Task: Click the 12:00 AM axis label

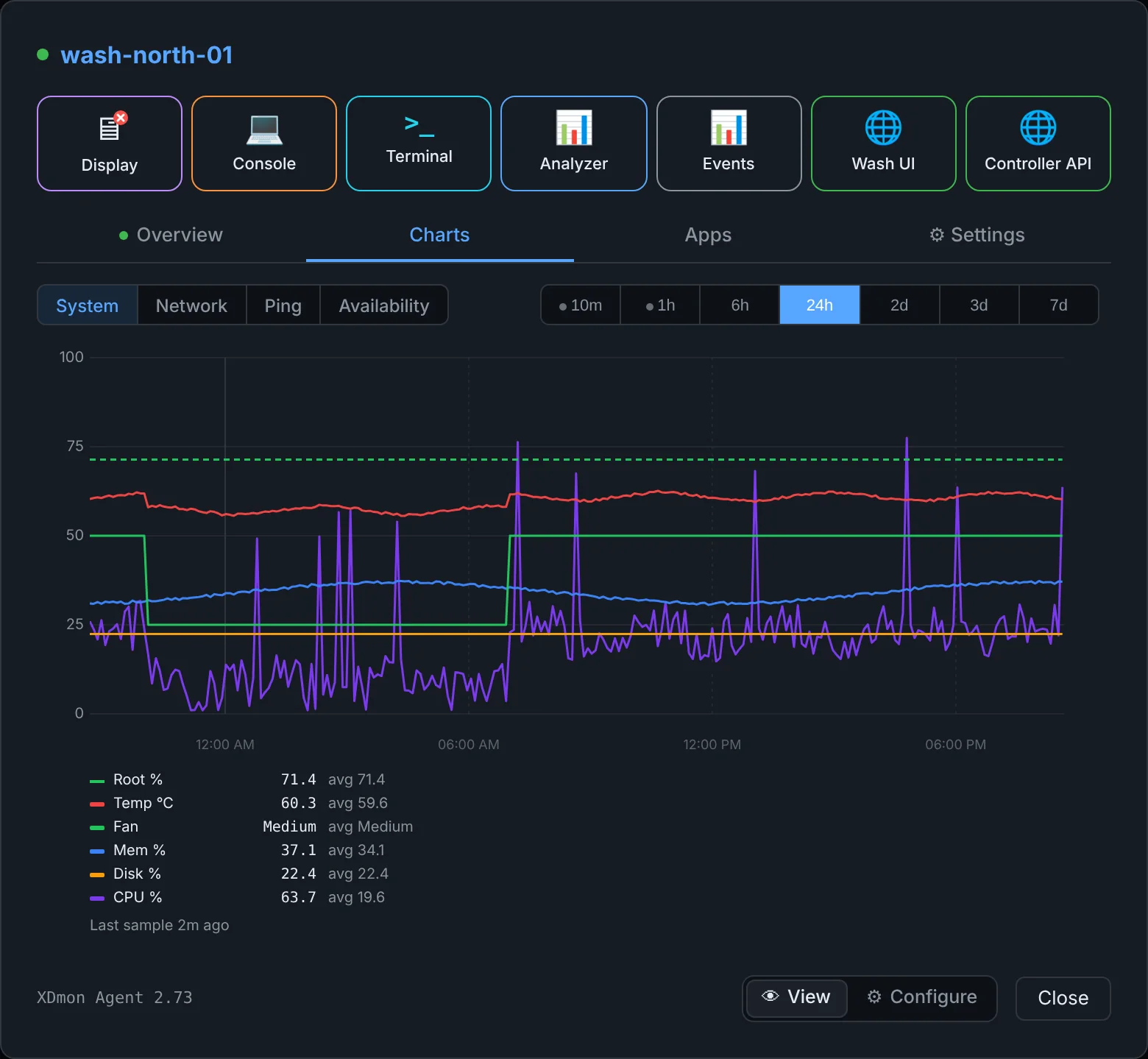Action: coord(225,744)
